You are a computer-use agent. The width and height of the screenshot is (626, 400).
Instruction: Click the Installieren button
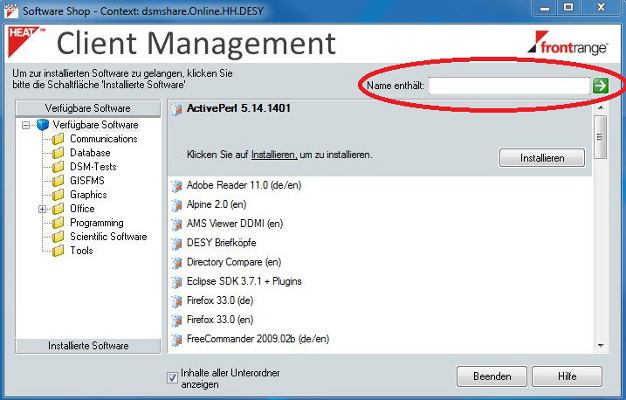(x=542, y=158)
